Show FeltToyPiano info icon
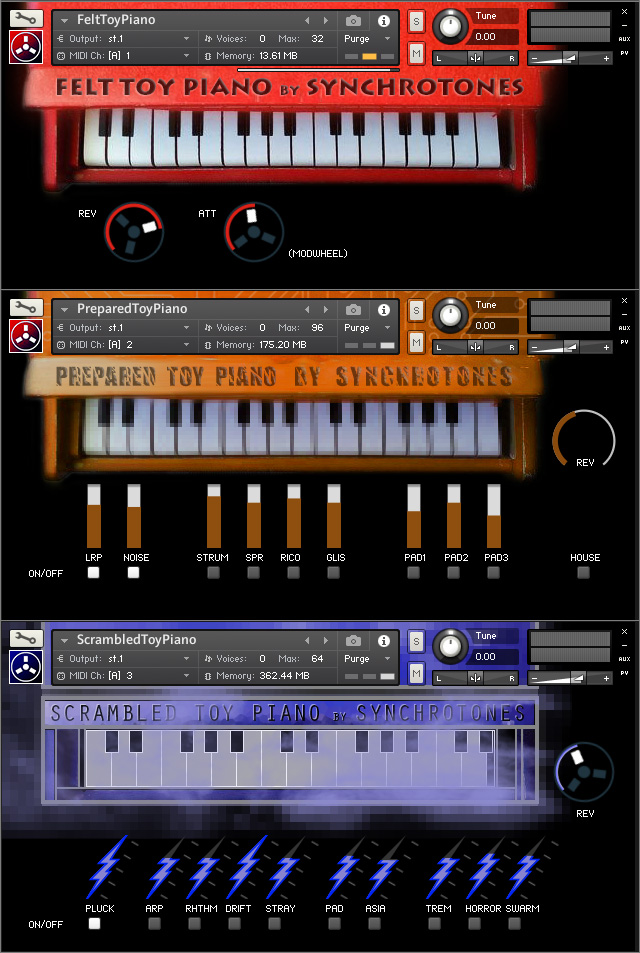This screenshot has height=953, width=640. pyautogui.click(x=384, y=21)
